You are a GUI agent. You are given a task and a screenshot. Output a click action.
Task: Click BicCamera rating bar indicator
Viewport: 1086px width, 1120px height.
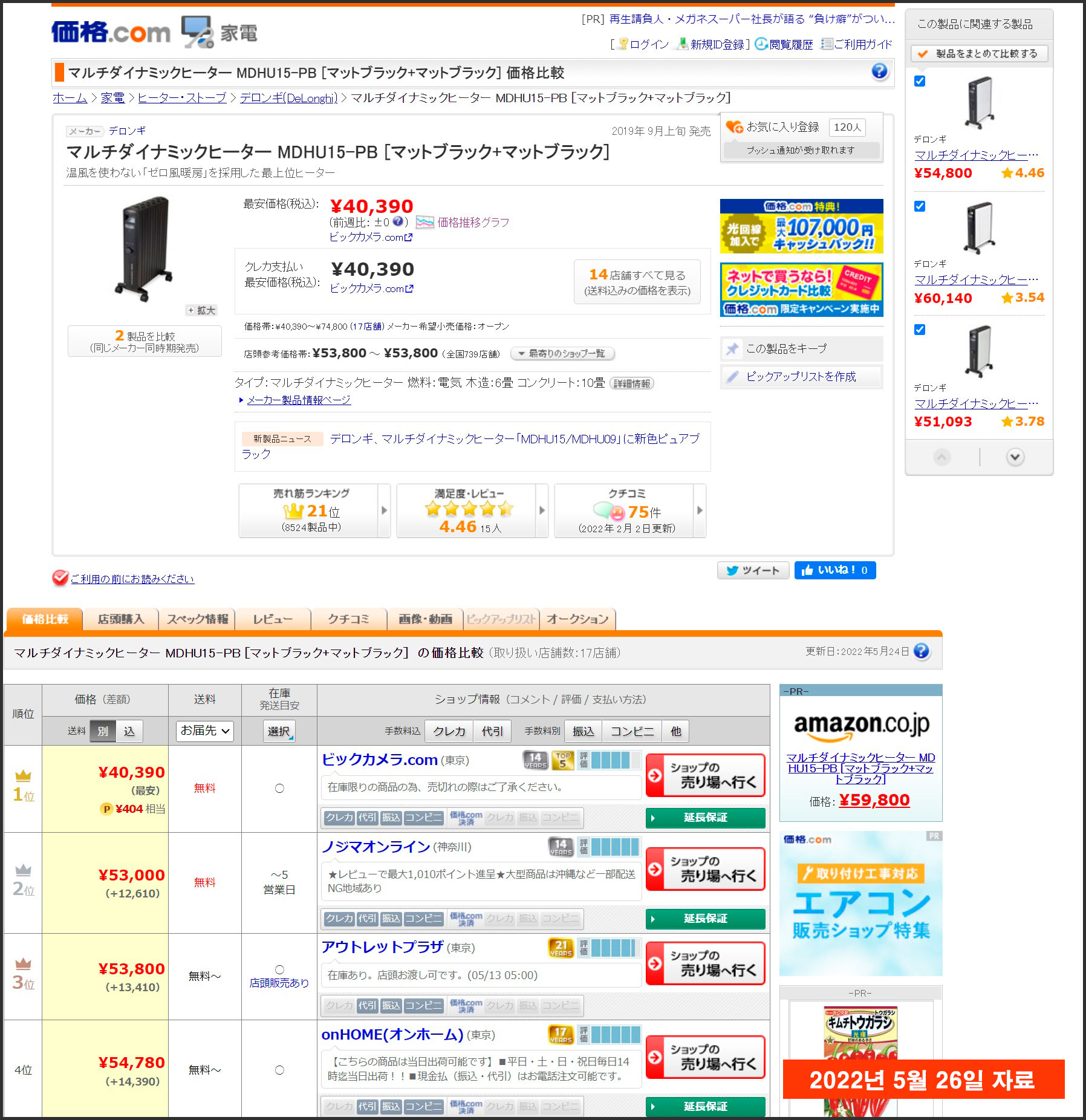coord(610,760)
